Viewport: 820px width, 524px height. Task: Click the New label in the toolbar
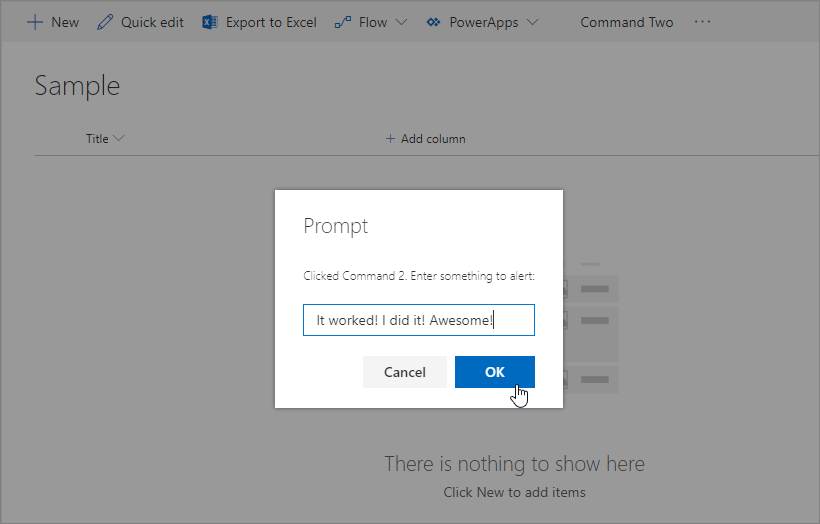(x=65, y=22)
